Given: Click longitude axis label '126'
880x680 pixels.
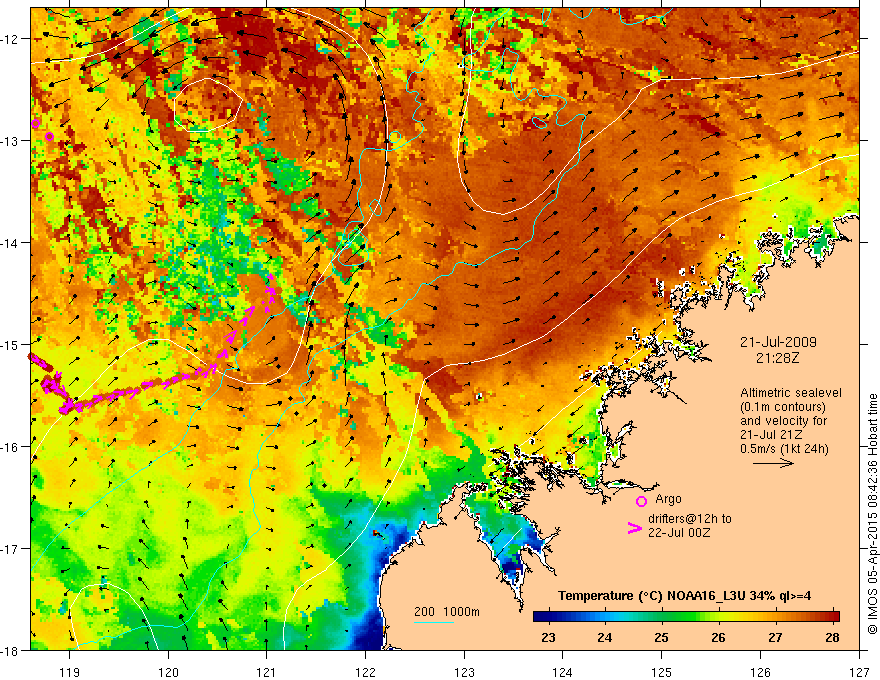Looking at the screenshot, I should [760, 672].
